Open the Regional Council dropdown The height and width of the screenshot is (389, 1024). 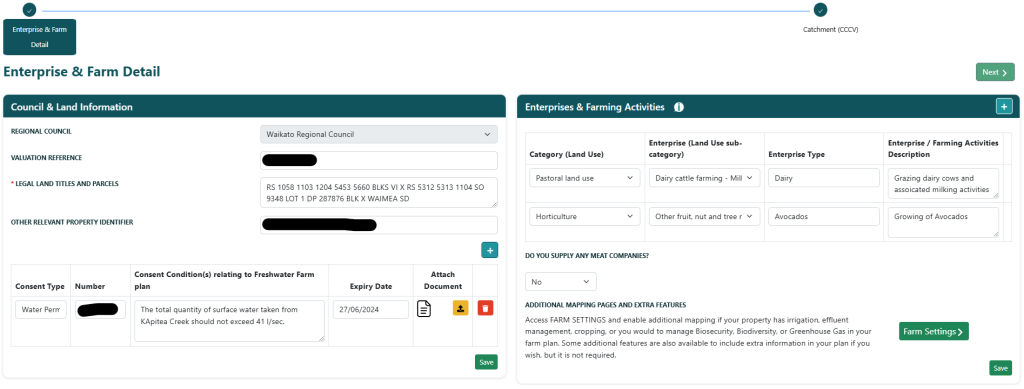(379, 134)
